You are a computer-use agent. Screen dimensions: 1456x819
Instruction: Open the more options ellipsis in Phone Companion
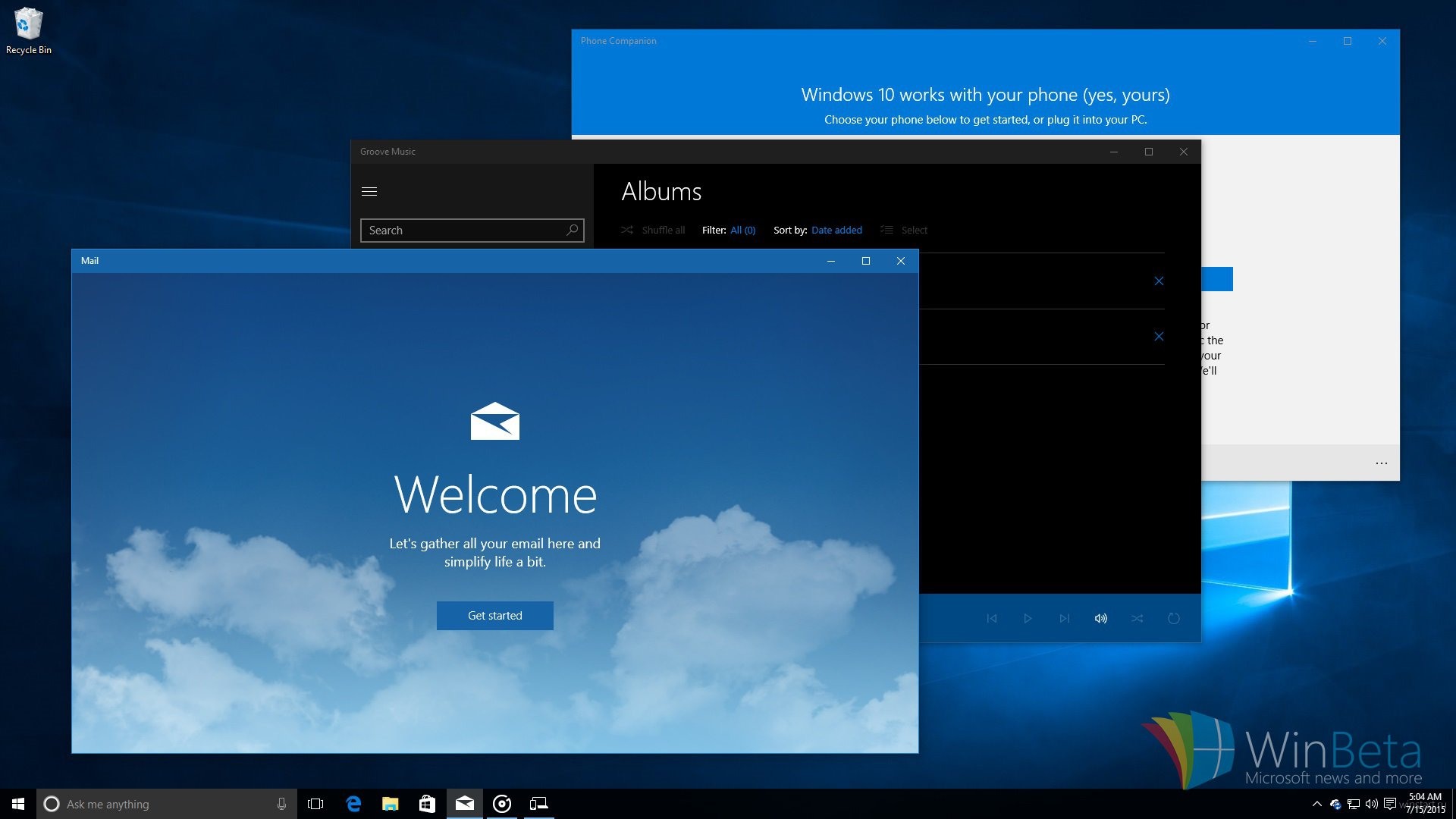pyautogui.click(x=1382, y=463)
